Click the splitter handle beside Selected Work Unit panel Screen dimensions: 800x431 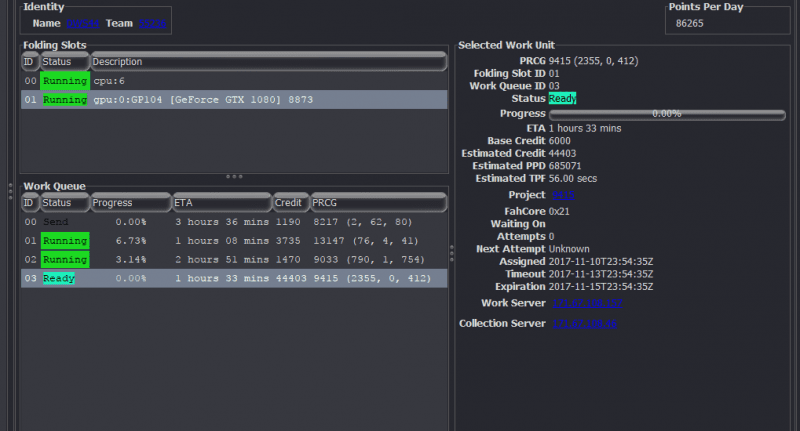tap(452, 253)
